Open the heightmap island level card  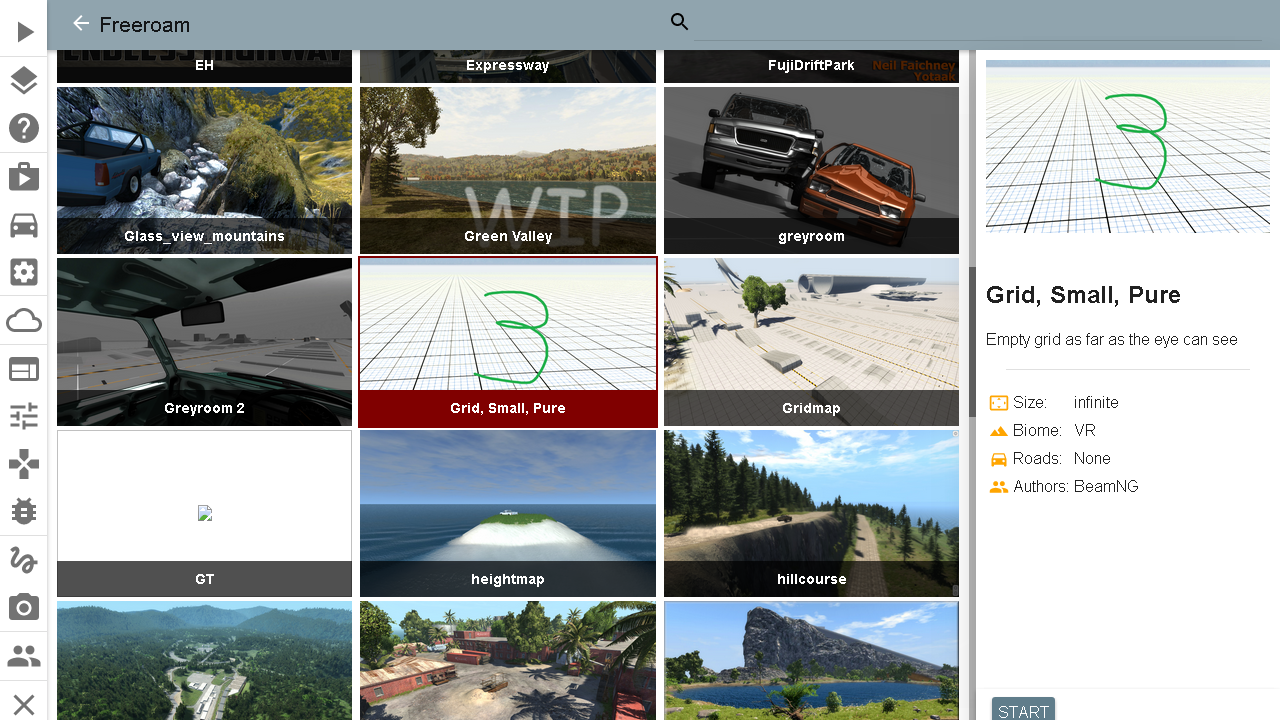508,513
